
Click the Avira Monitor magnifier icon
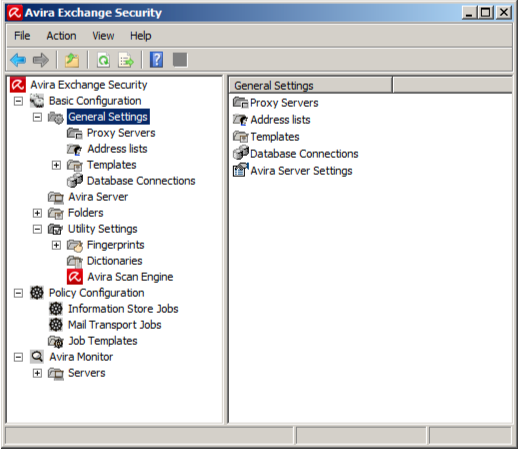click(x=37, y=357)
